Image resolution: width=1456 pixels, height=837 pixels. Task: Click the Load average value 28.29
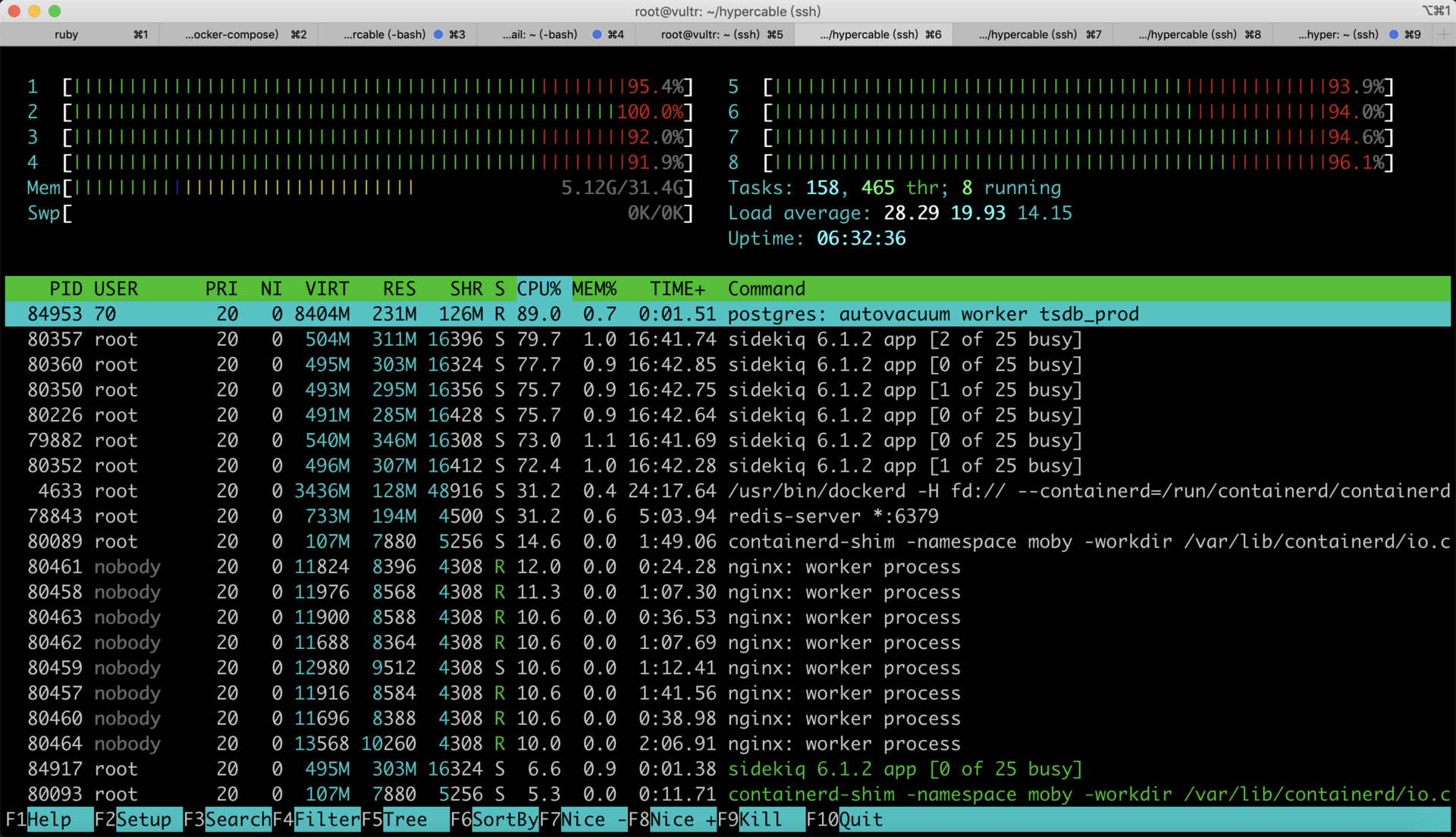click(x=912, y=213)
